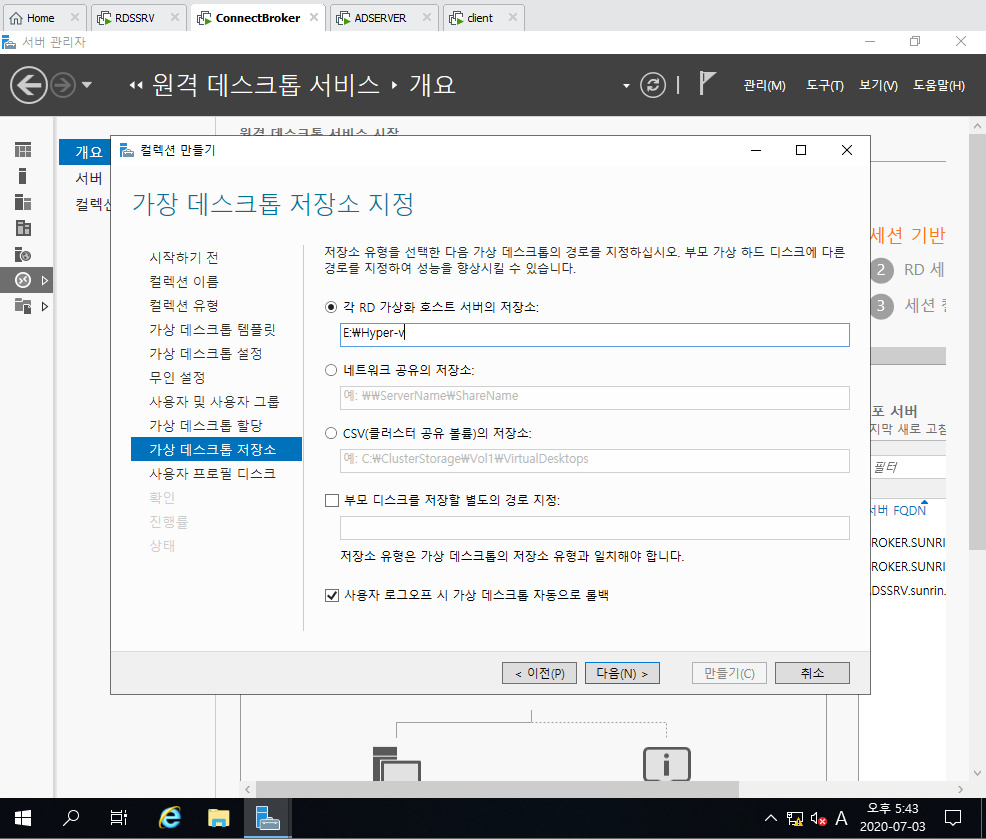
Task: Open the 도움말(H) menu
Action: [x=938, y=86]
